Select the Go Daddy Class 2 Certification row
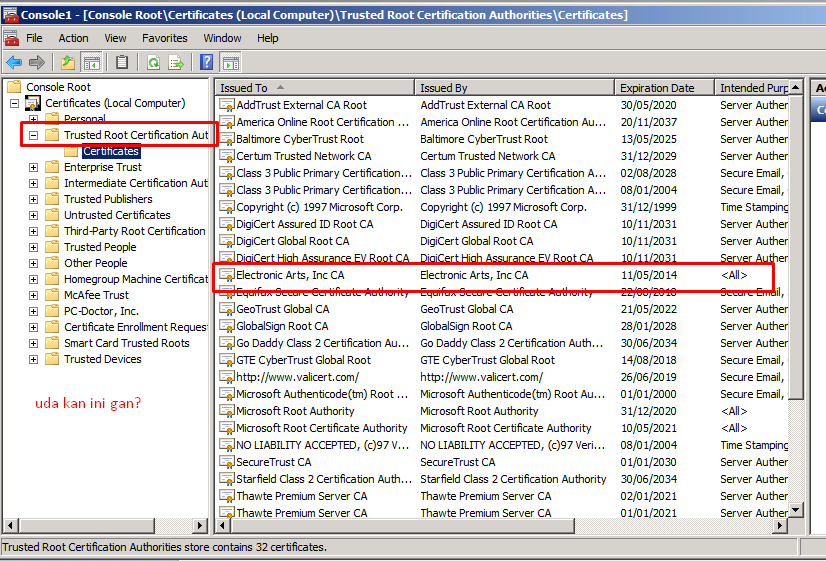Image resolution: width=826 pixels, height=561 pixels. pyautogui.click(x=503, y=343)
